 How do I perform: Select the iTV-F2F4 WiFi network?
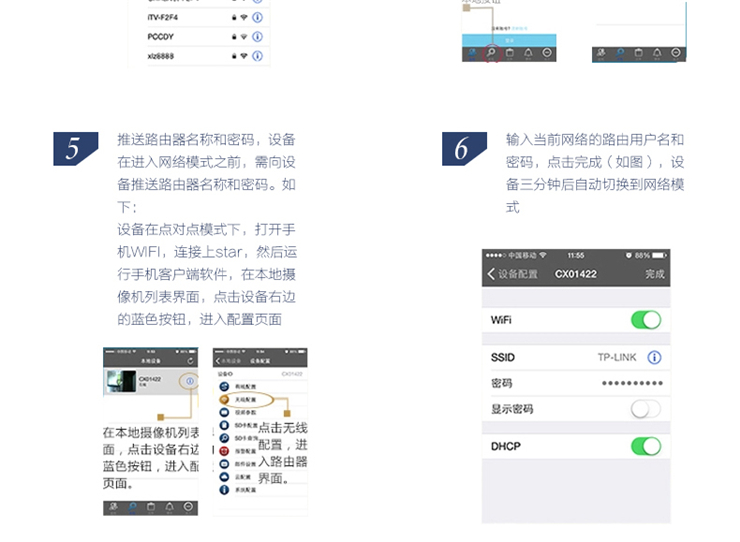point(208,17)
